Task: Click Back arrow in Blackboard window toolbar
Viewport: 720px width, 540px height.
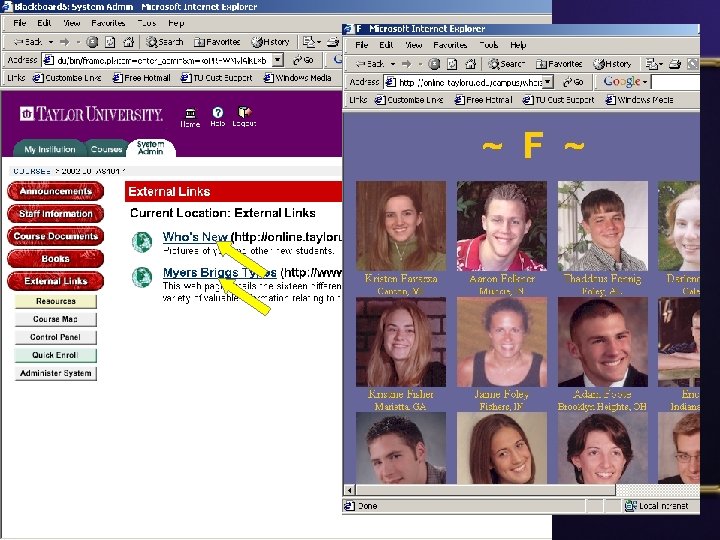Action: pos(28,42)
